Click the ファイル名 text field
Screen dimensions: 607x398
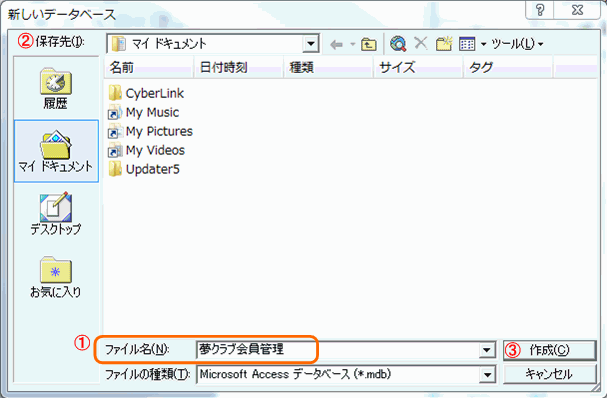pos(337,350)
